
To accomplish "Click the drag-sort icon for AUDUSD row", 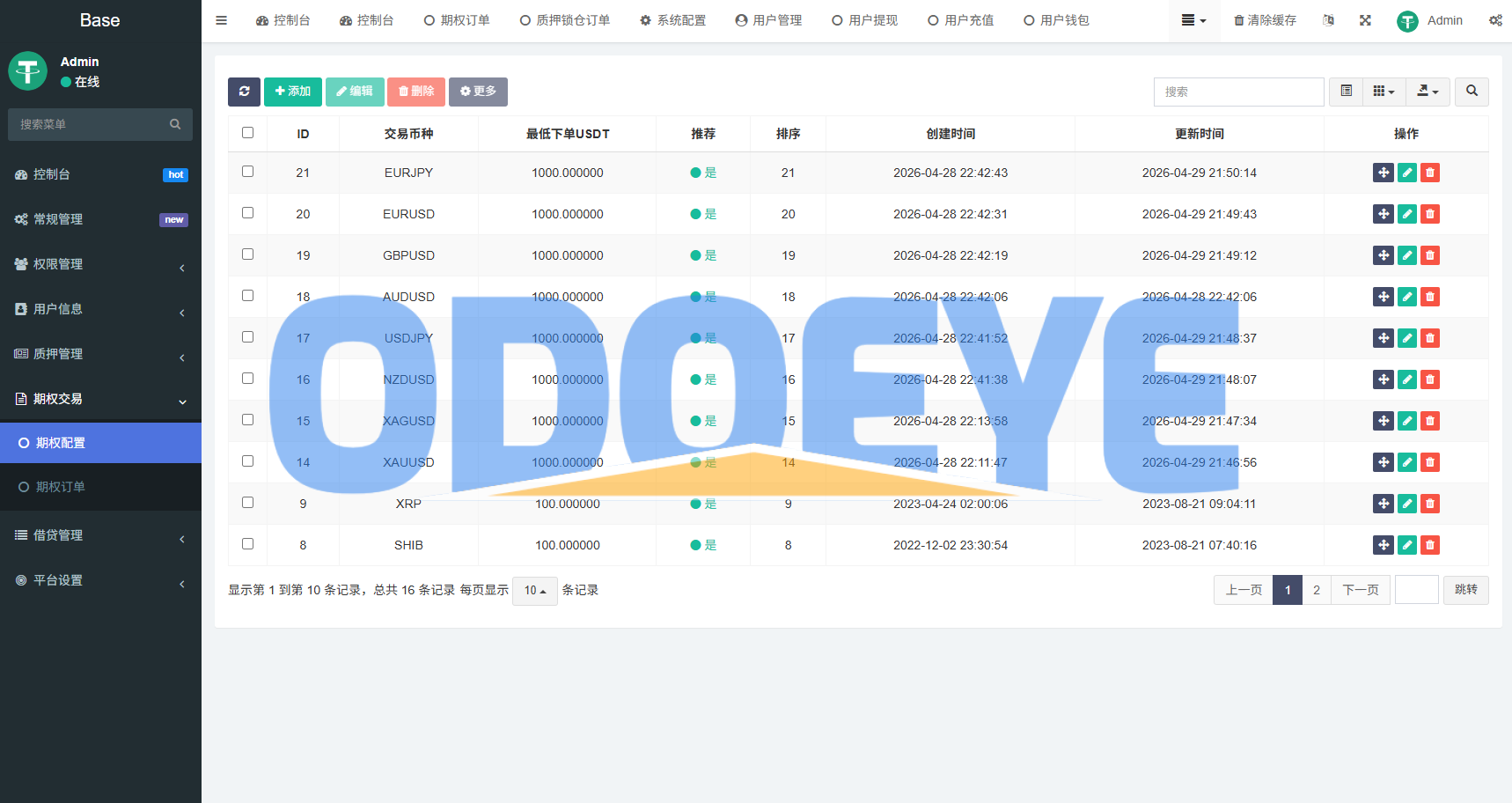I will (x=1384, y=297).
